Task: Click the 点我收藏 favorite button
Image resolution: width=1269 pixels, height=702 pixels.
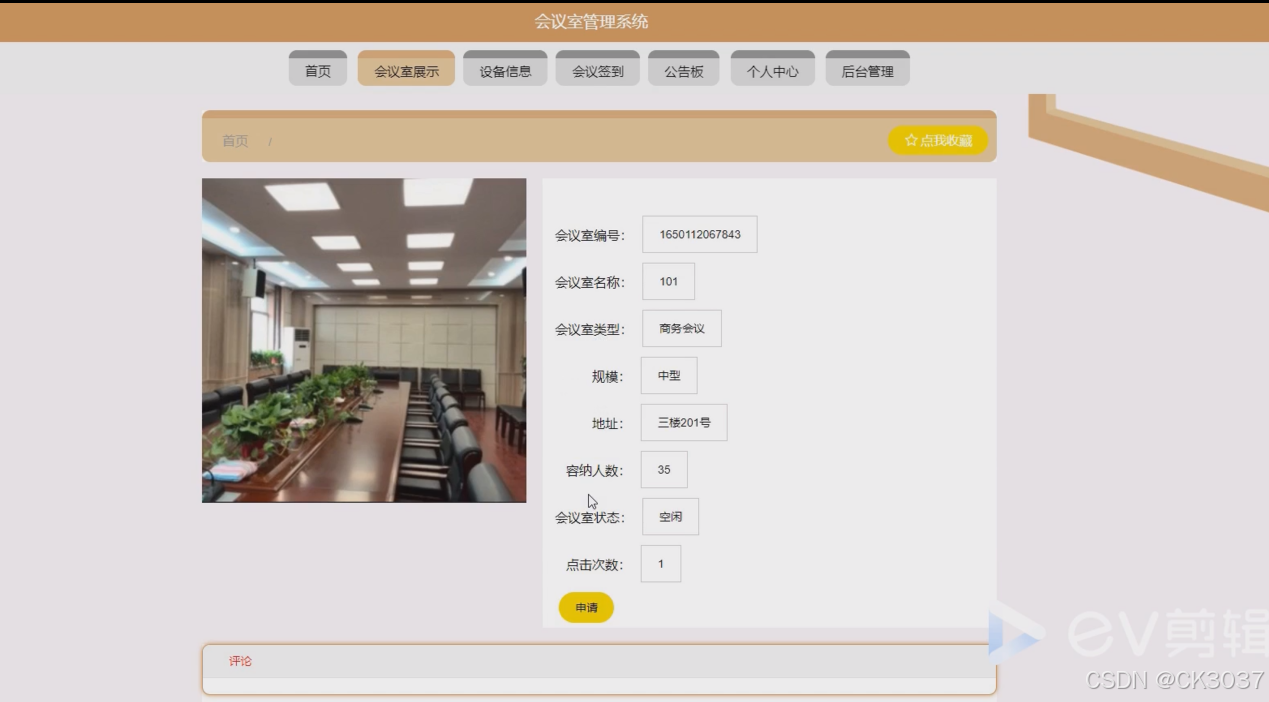Action: 938,140
